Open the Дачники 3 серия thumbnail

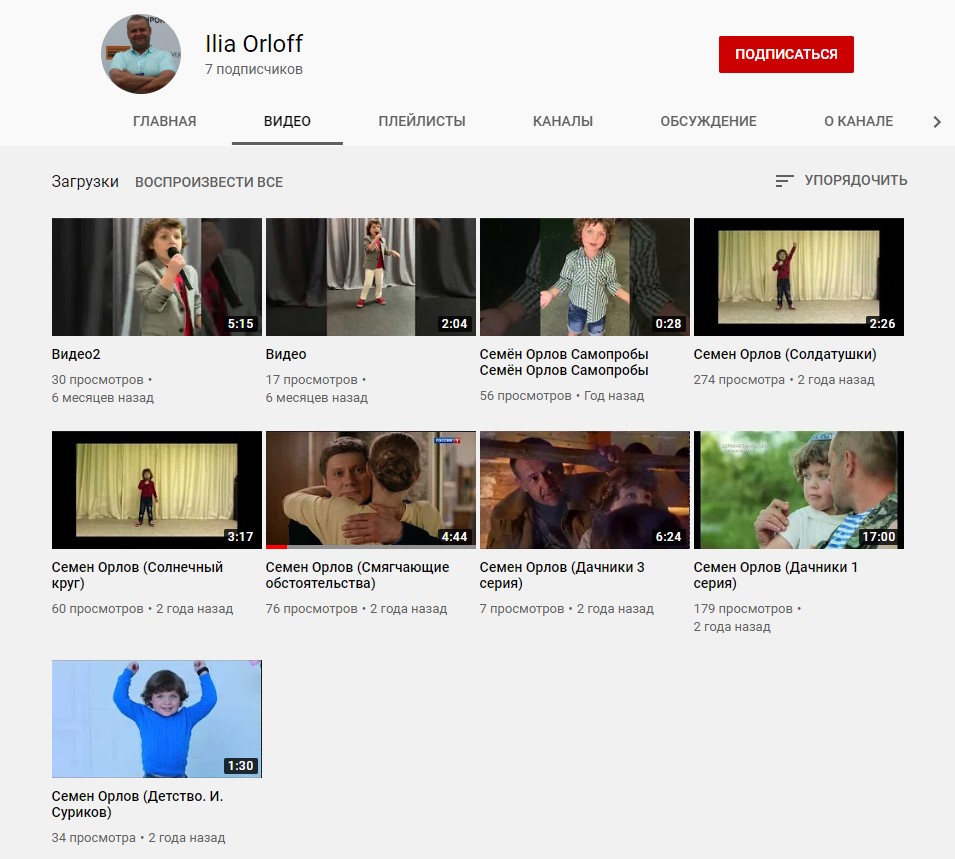pos(584,490)
